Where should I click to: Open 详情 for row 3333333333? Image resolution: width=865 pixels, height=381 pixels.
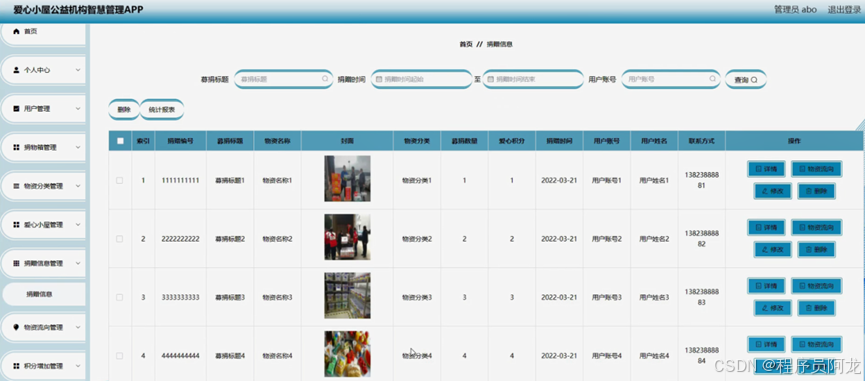766,286
